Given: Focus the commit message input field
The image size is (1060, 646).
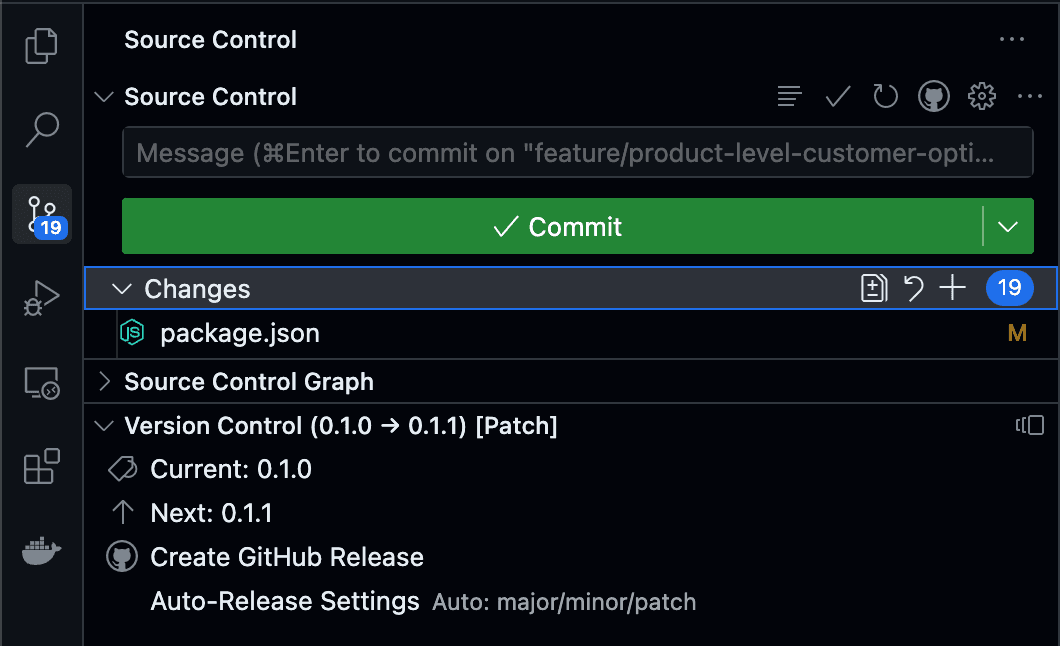Looking at the screenshot, I should (x=577, y=153).
